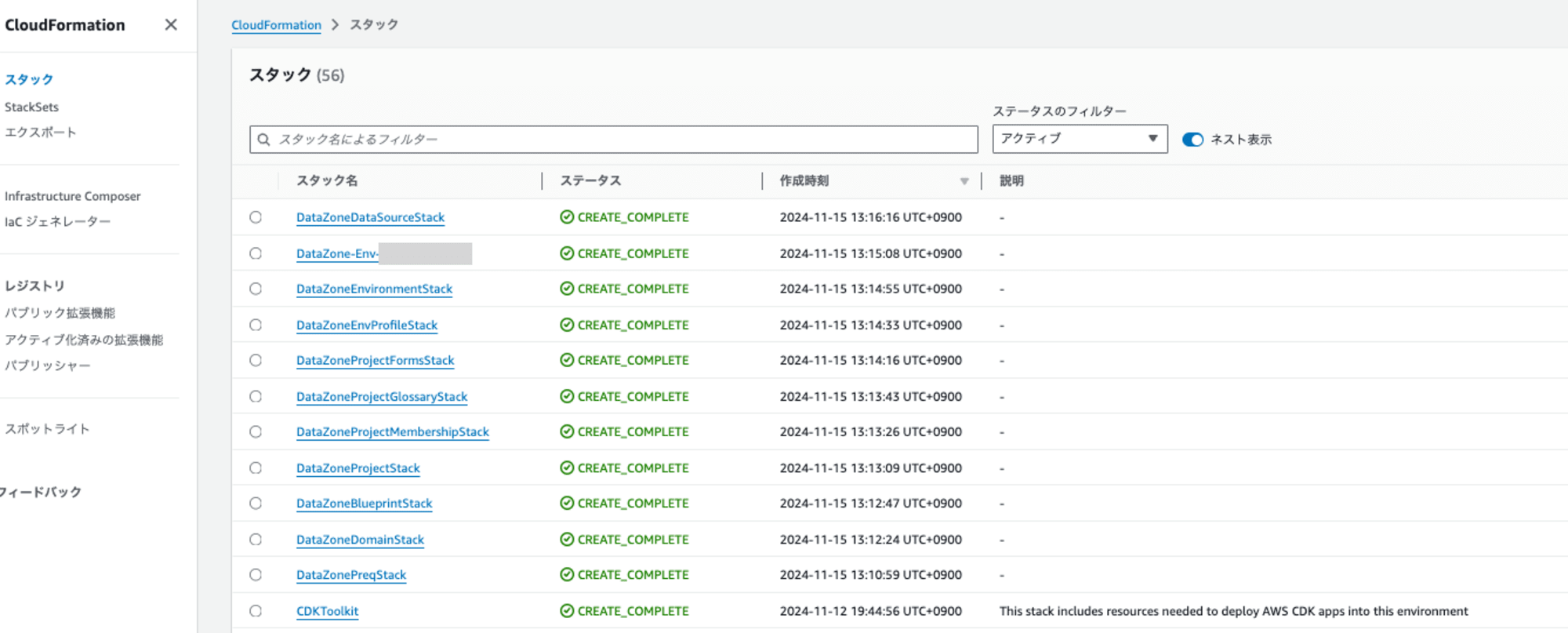
Task: Open the DataZoneProjectStack stack link
Action: [x=358, y=468]
